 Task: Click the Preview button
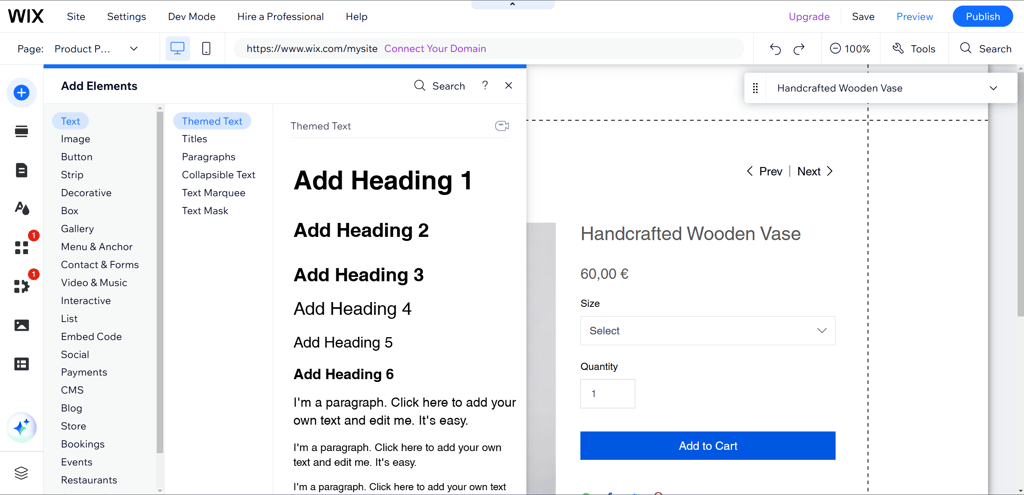click(914, 17)
